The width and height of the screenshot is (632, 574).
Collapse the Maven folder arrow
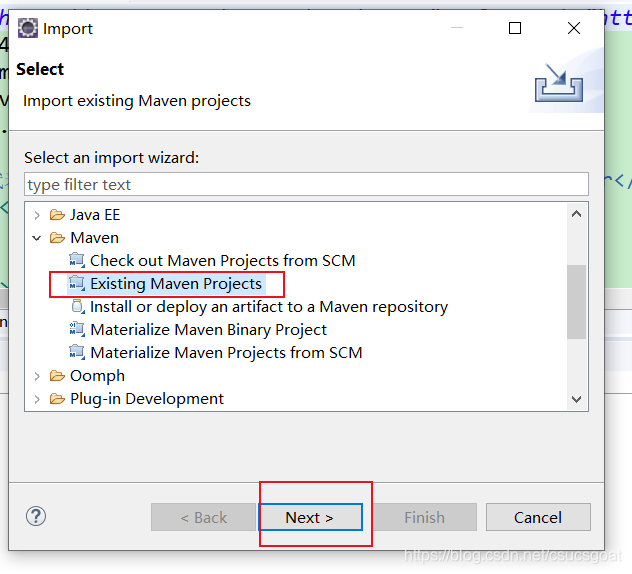pyautogui.click(x=37, y=238)
